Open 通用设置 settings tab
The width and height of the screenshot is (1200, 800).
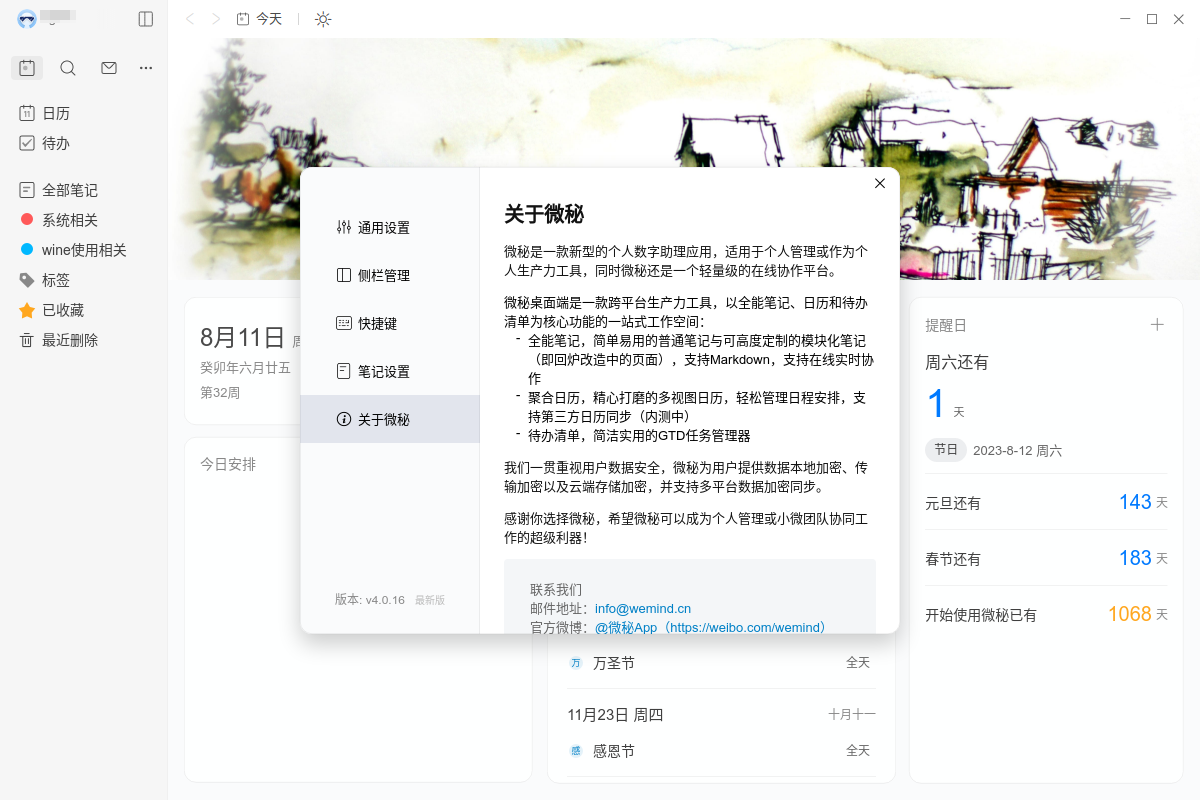tap(383, 228)
